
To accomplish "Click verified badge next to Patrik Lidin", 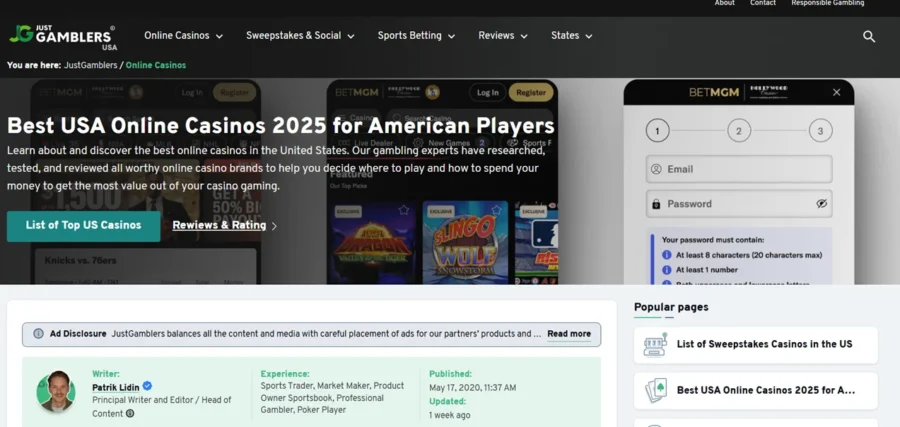I will 148,386.
